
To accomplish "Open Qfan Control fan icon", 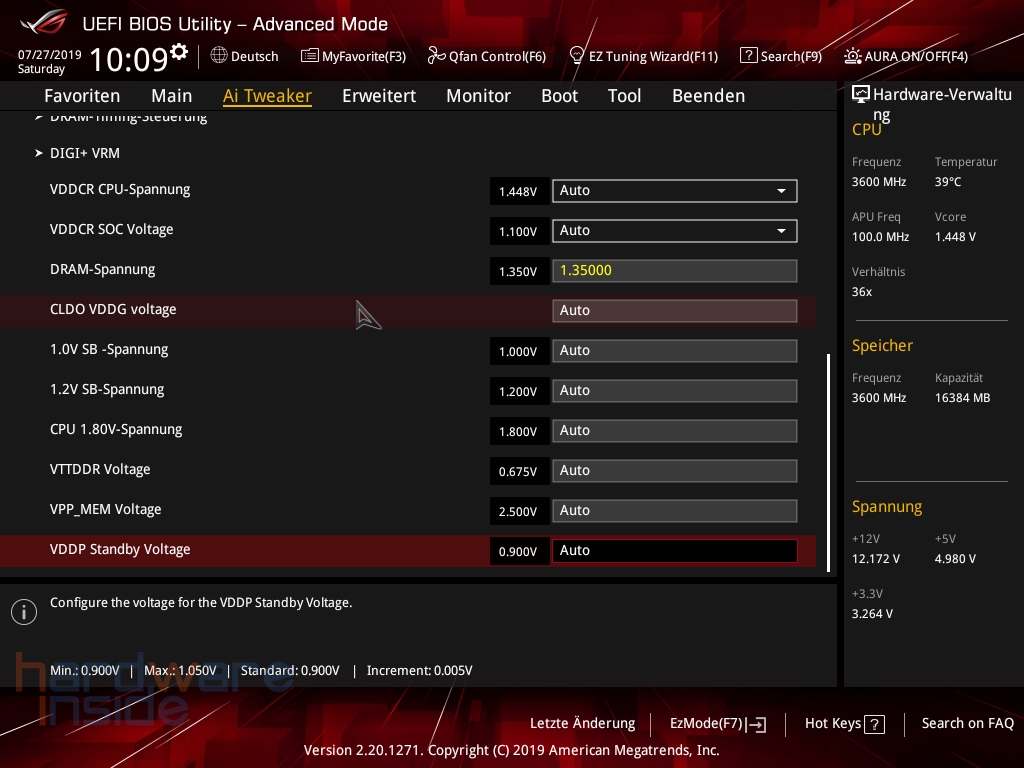I will (436, 56).
